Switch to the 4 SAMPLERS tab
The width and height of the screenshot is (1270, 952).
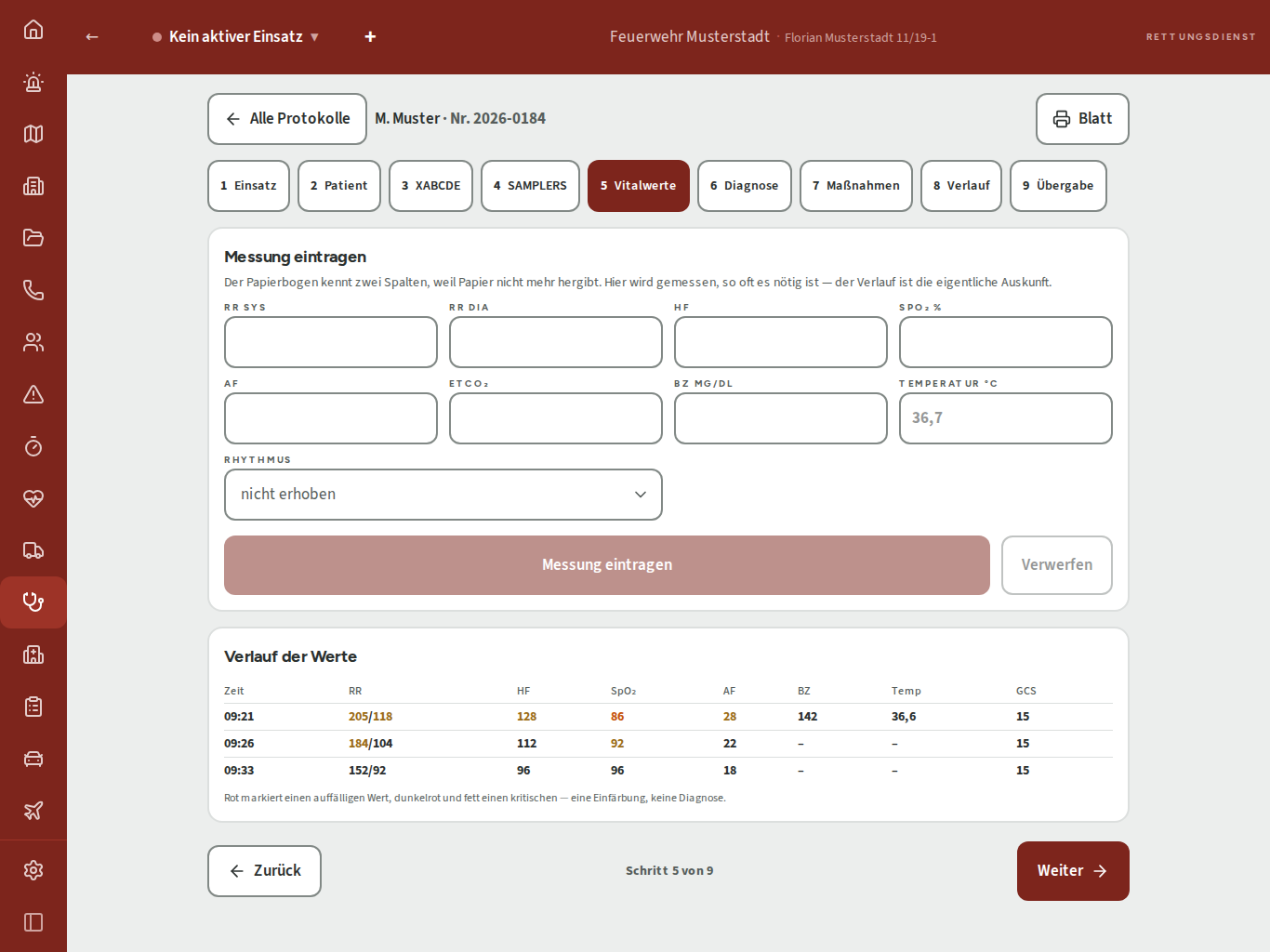coord(530,186)
